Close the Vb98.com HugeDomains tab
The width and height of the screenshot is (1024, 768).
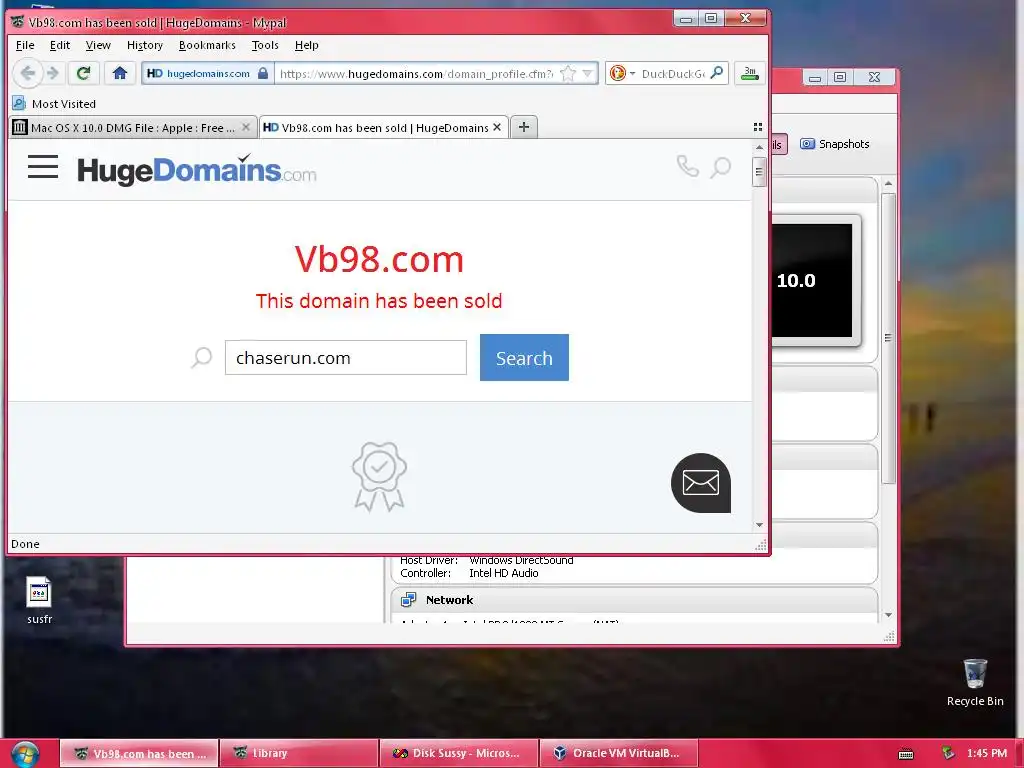[497, 127]
